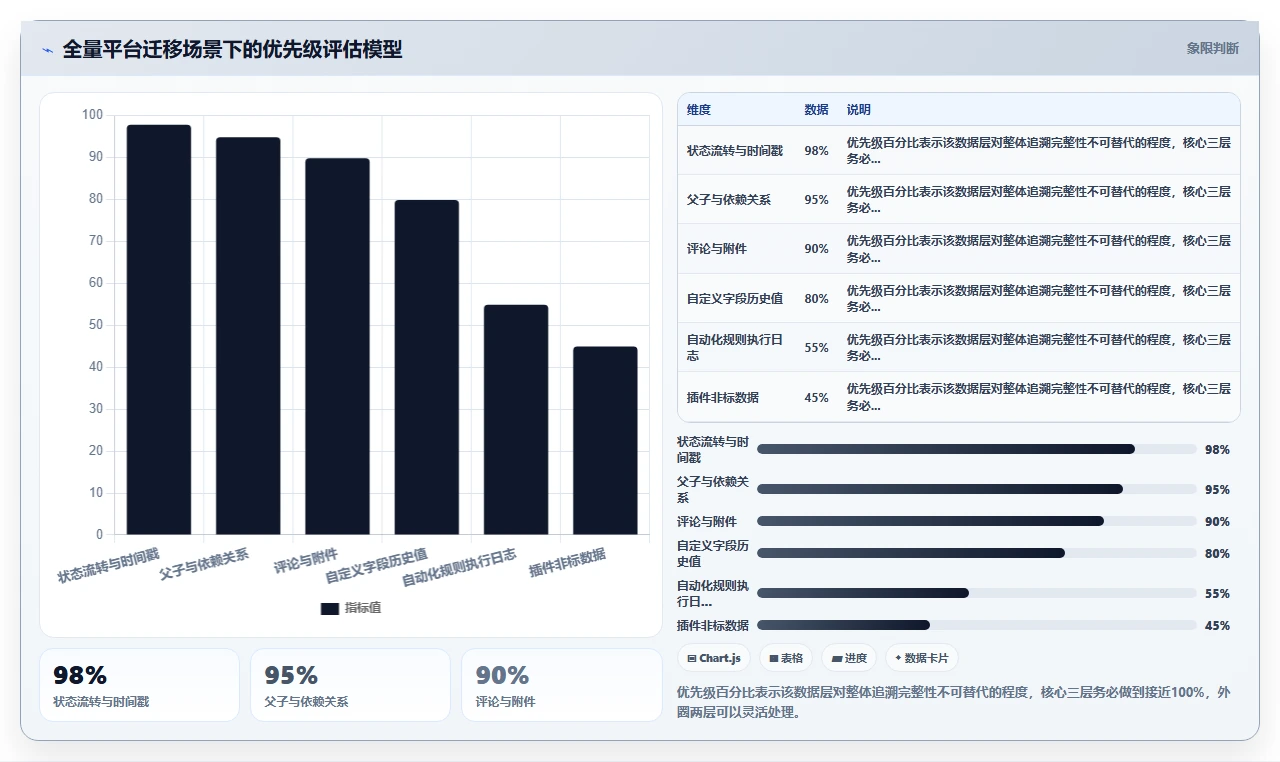Select the 表格 tag chip

click(786, 658)
